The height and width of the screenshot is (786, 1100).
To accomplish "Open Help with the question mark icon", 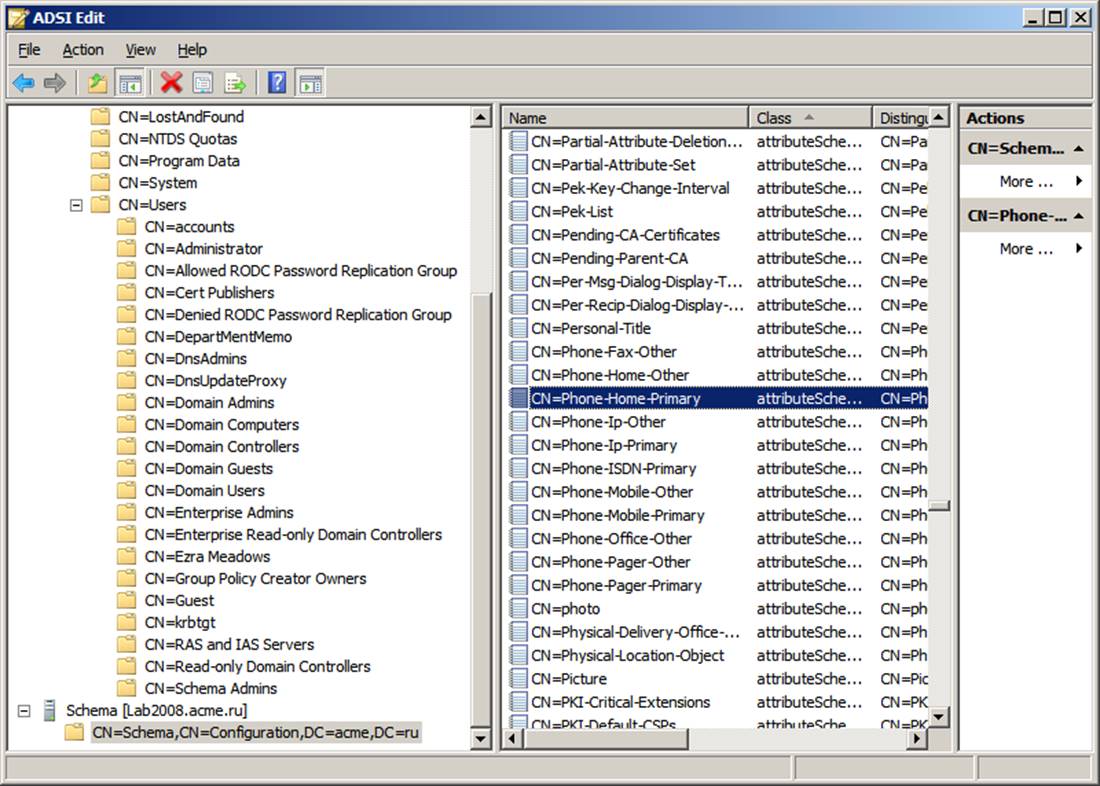I will coord(277,83).
